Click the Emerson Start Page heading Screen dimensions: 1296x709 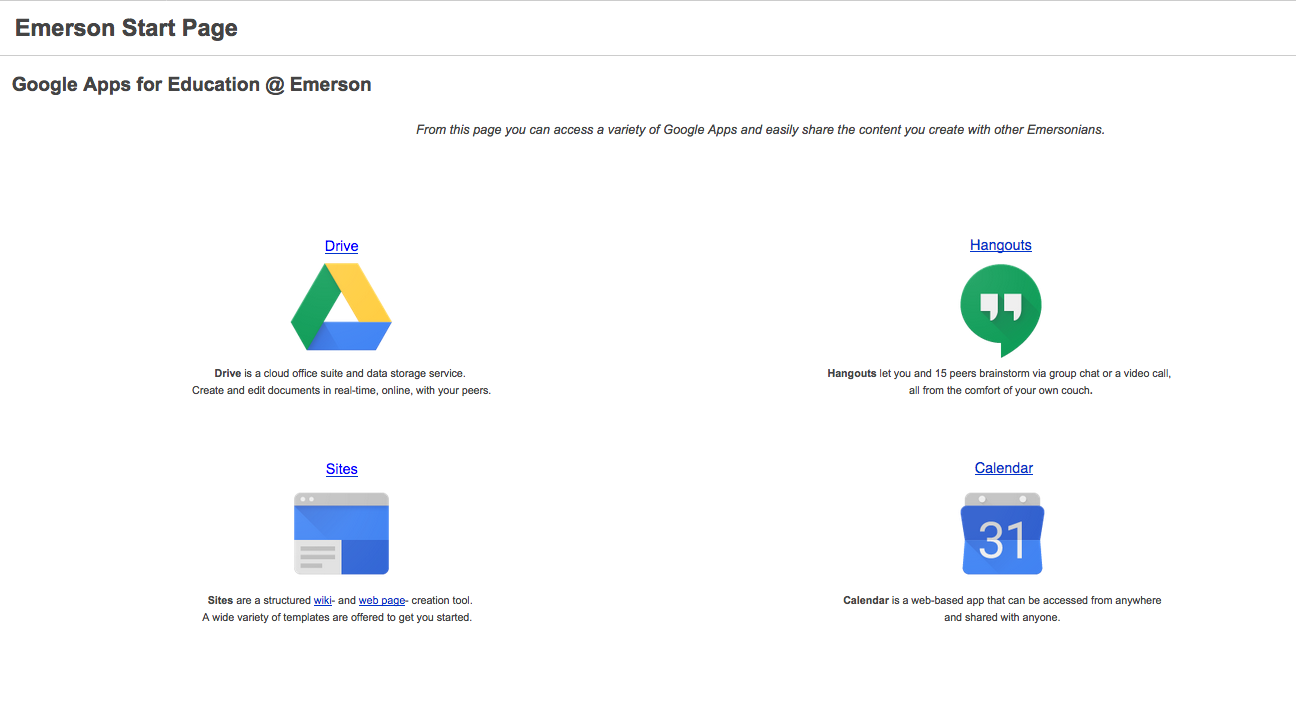[x=126, y=28]
